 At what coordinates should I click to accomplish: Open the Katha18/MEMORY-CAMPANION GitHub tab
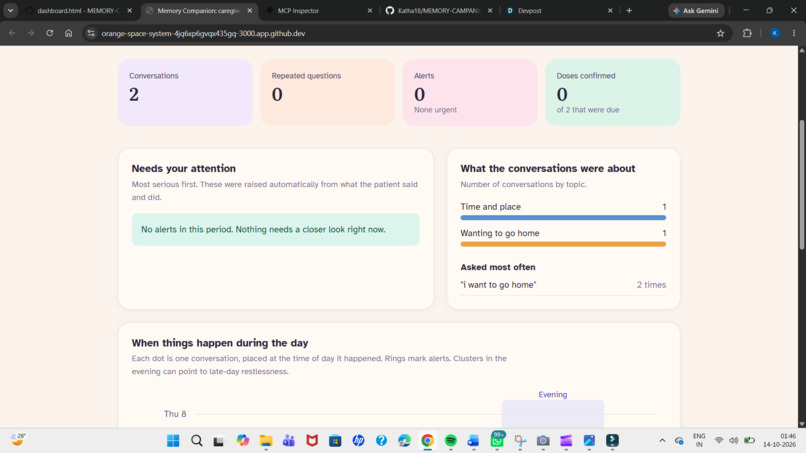click(437, 10)
